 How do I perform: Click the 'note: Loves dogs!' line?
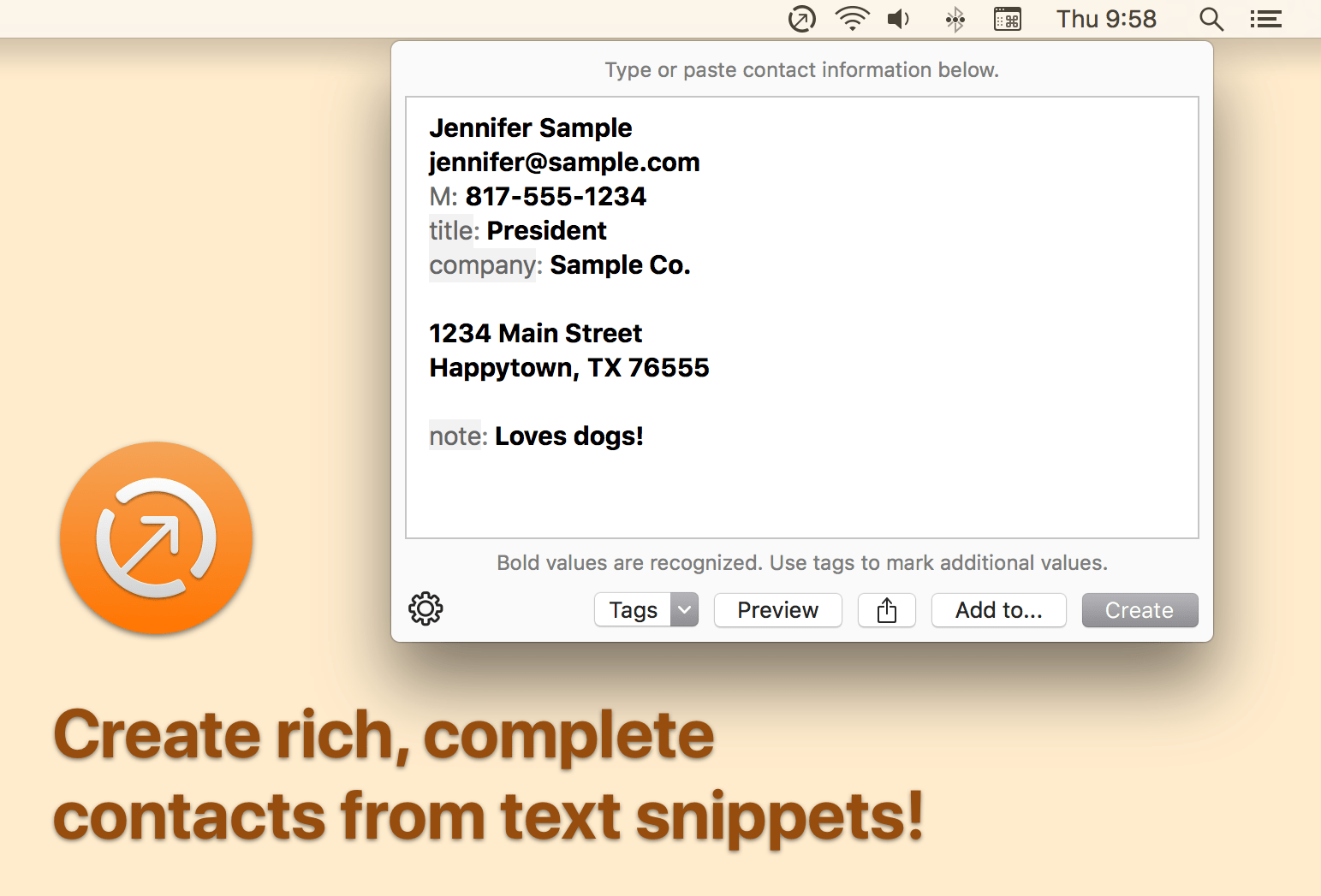(536, 436)
